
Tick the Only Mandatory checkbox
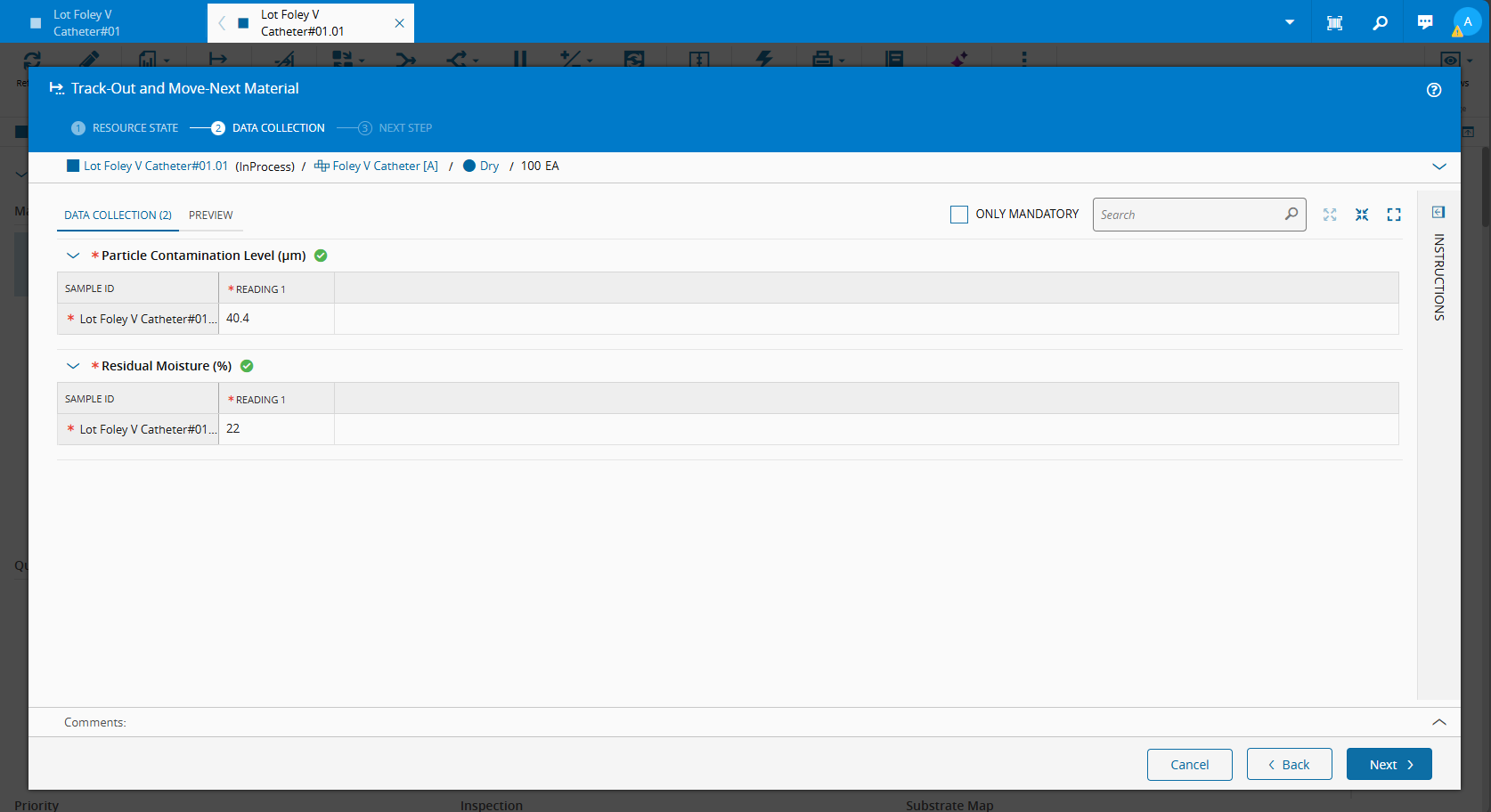(x=959, y=215)
